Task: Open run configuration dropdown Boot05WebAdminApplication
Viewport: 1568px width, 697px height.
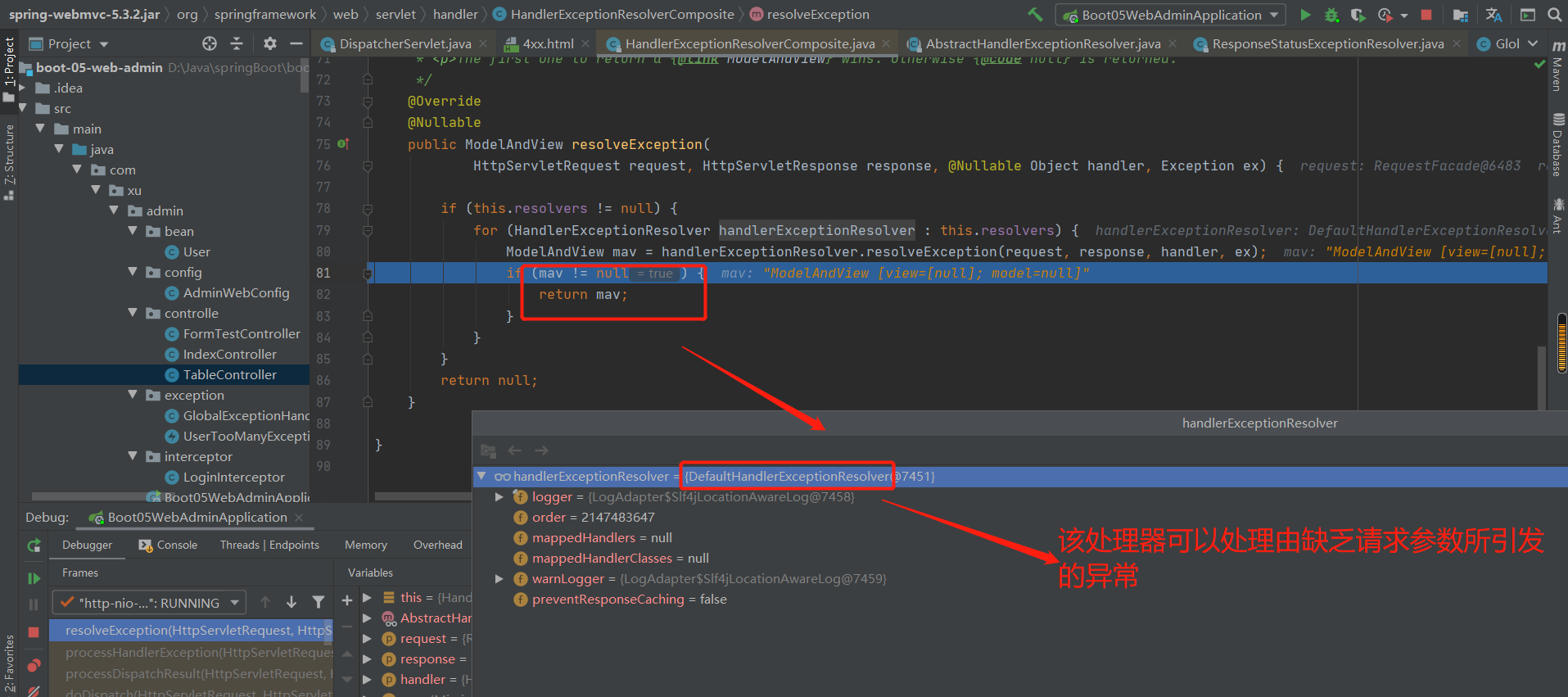Action: tap(1171, 15)
